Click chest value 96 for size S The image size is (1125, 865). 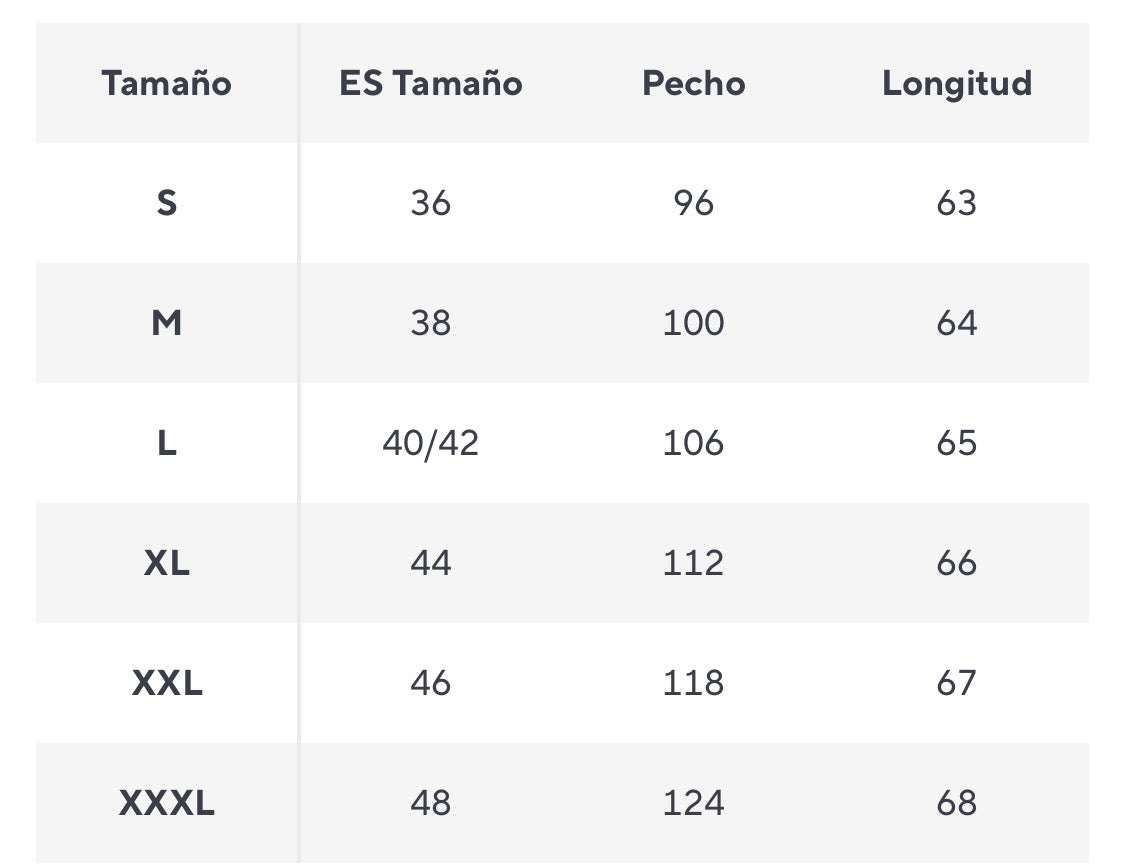pos(693,203)
